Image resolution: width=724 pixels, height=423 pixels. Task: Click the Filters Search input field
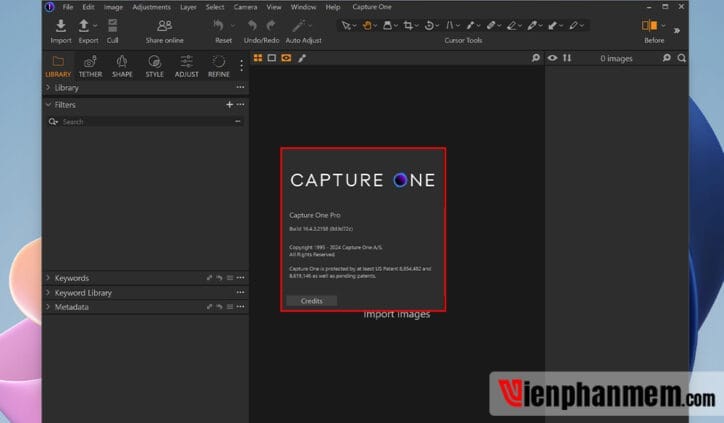coord(146,121)
